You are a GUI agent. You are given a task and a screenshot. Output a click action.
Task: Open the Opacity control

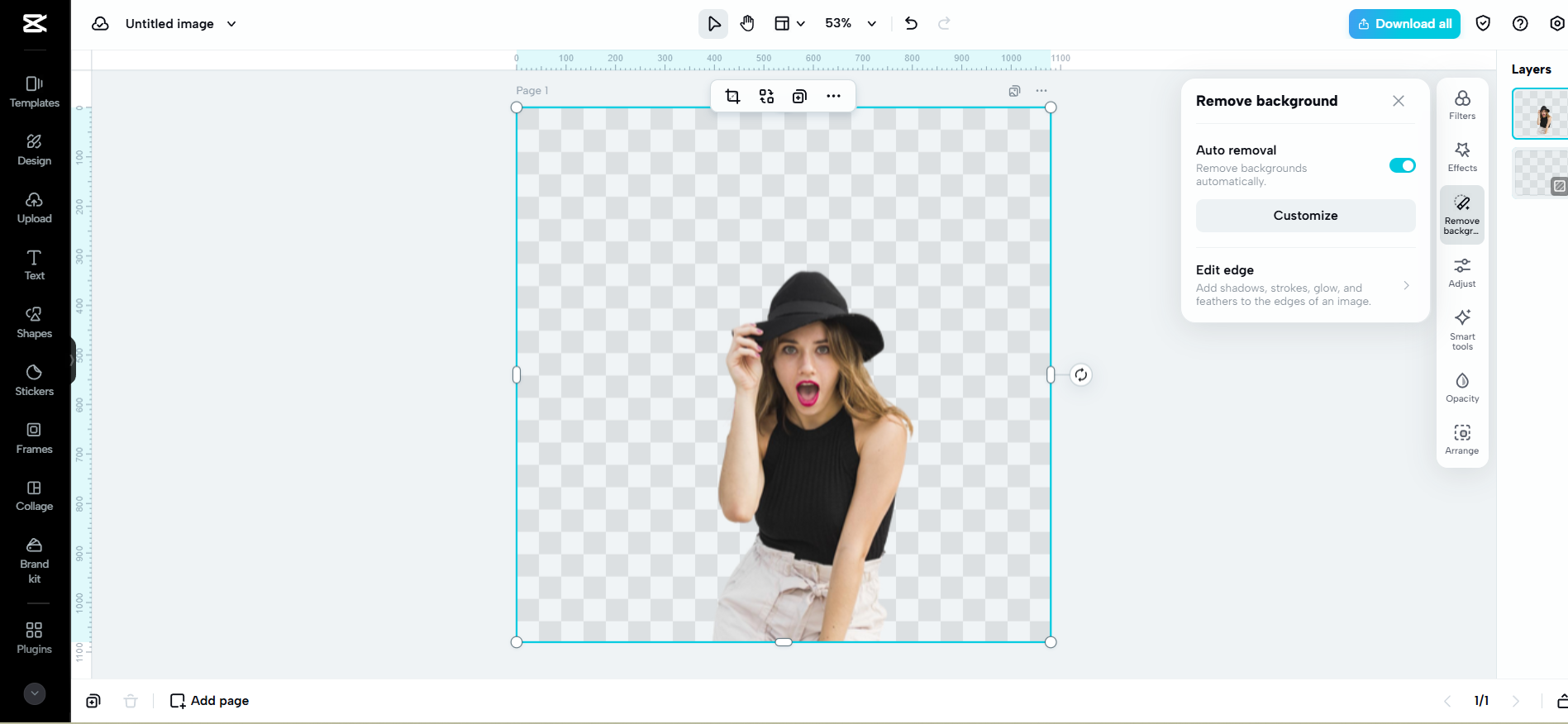pos(1461,388)
